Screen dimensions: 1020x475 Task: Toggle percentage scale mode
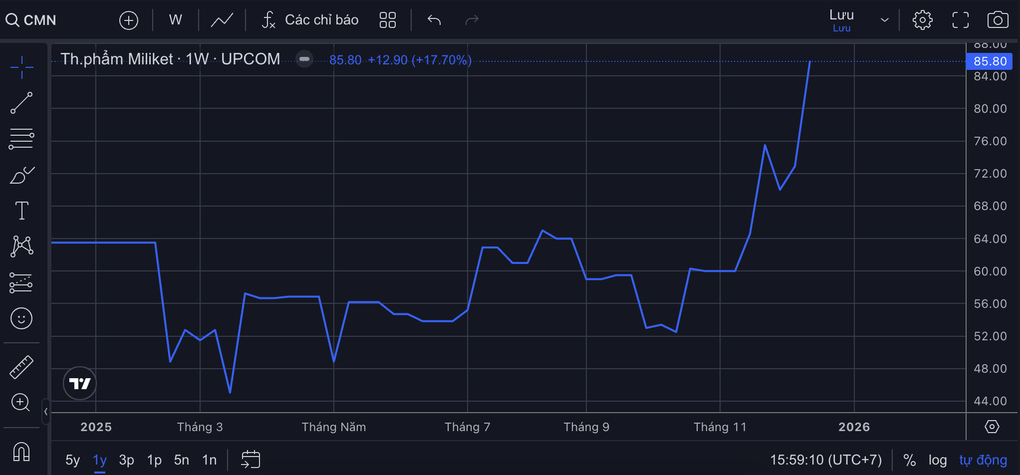click(x=909, y=460)
